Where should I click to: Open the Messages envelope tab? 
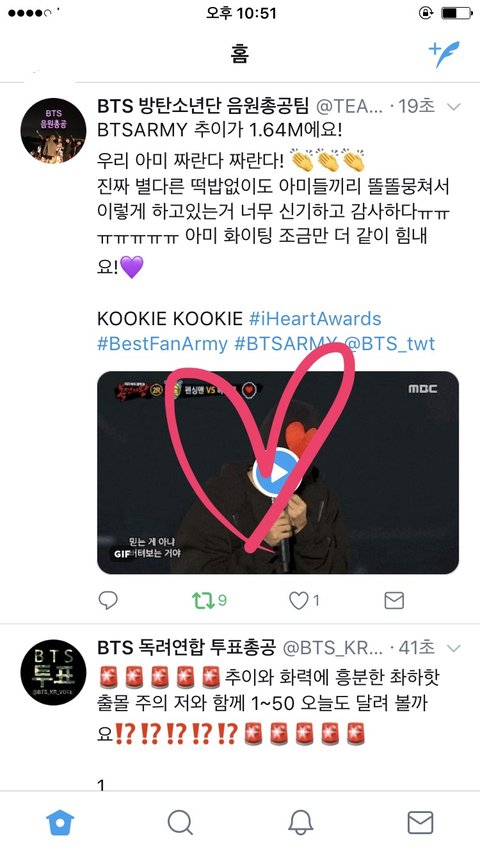coord(420,822)
